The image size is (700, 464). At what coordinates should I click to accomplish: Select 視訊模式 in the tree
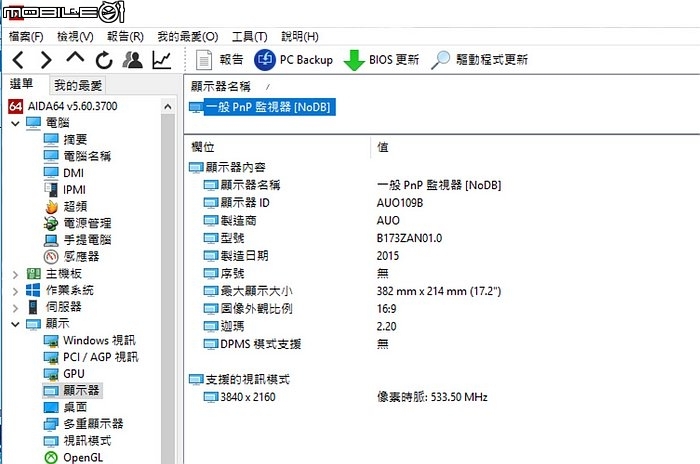[77, 441]
